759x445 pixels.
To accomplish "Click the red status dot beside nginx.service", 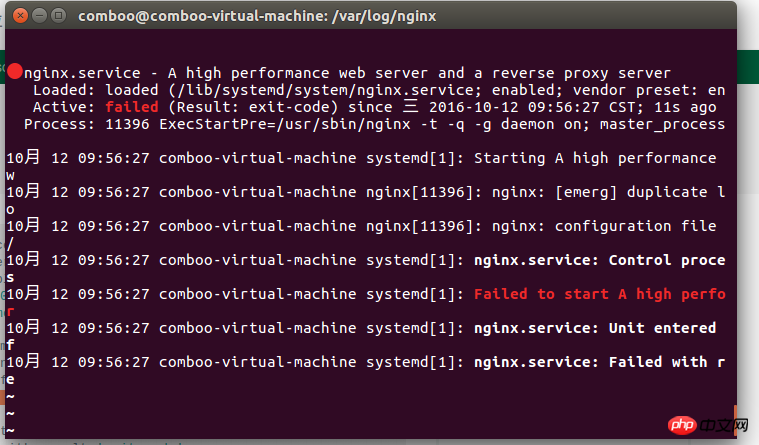I will pyautogui.click(x=15, y=72).
